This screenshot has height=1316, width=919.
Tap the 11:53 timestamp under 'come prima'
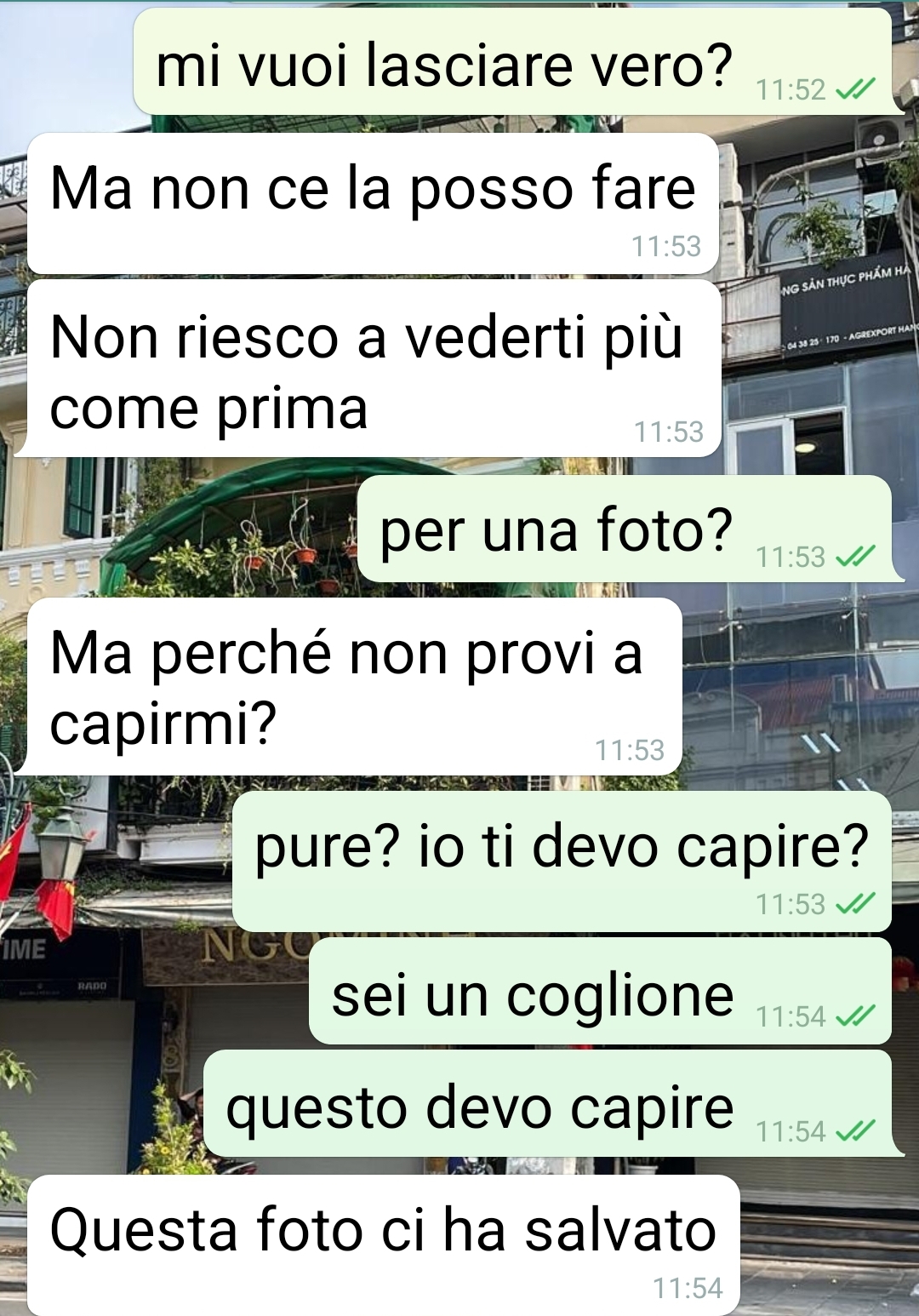(668, 432)
